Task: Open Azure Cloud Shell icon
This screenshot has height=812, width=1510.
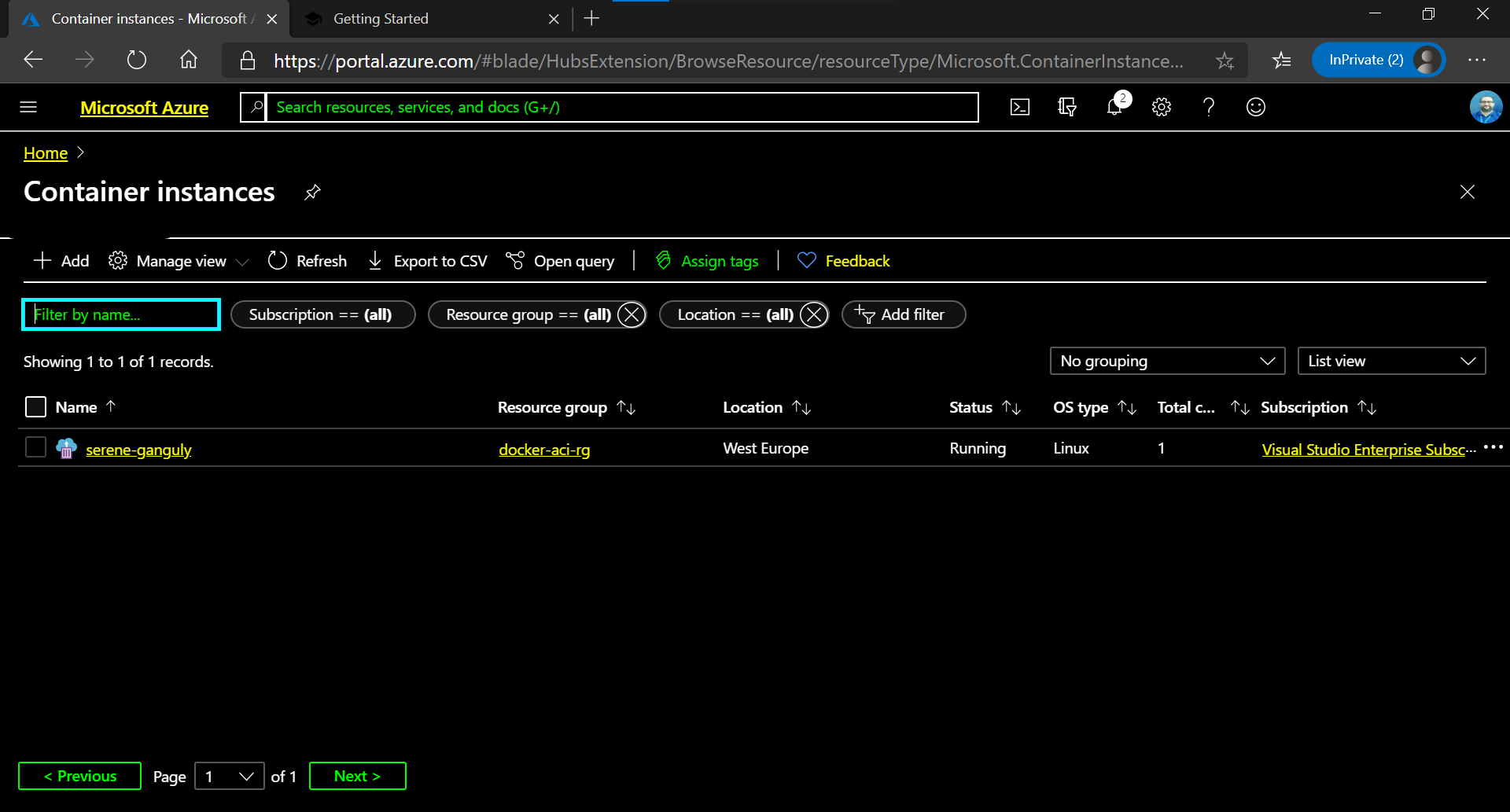Action: [1019, 107]
